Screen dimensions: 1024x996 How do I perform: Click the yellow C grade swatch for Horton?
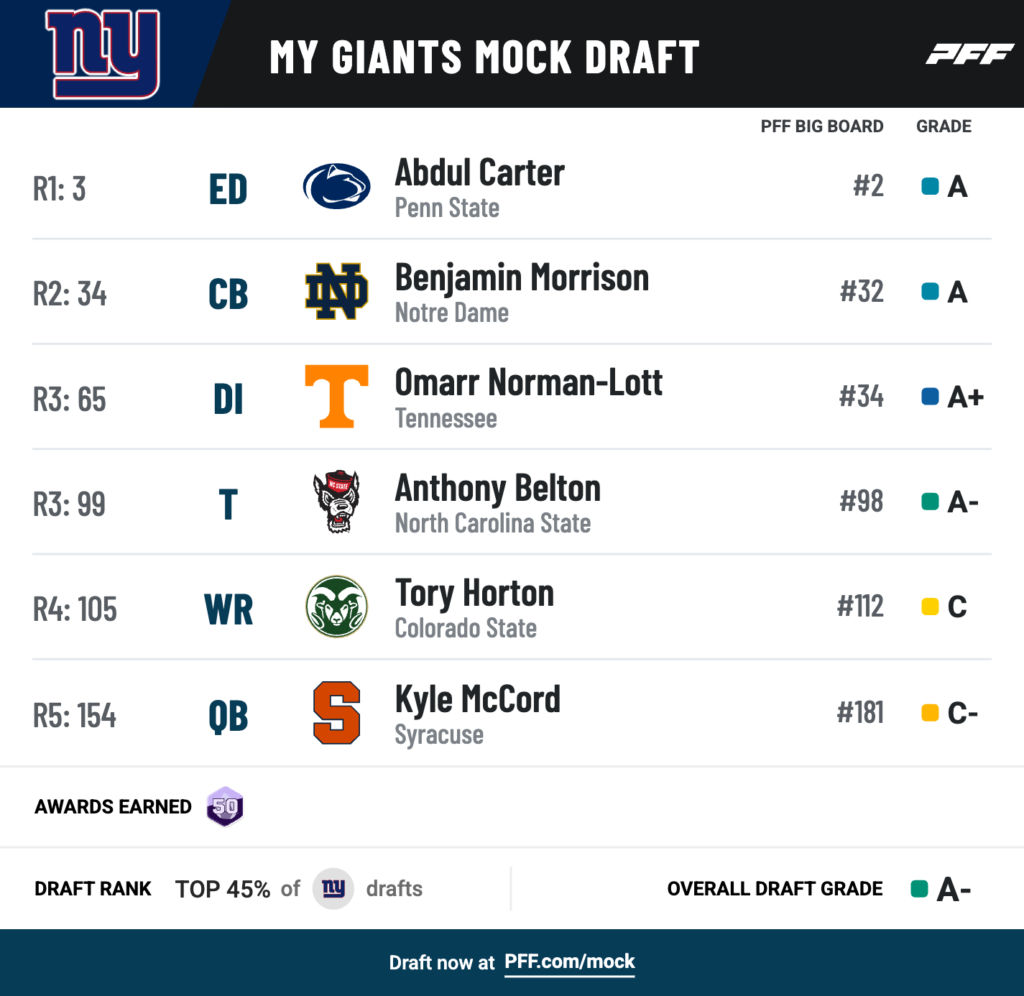pos(930,607)
